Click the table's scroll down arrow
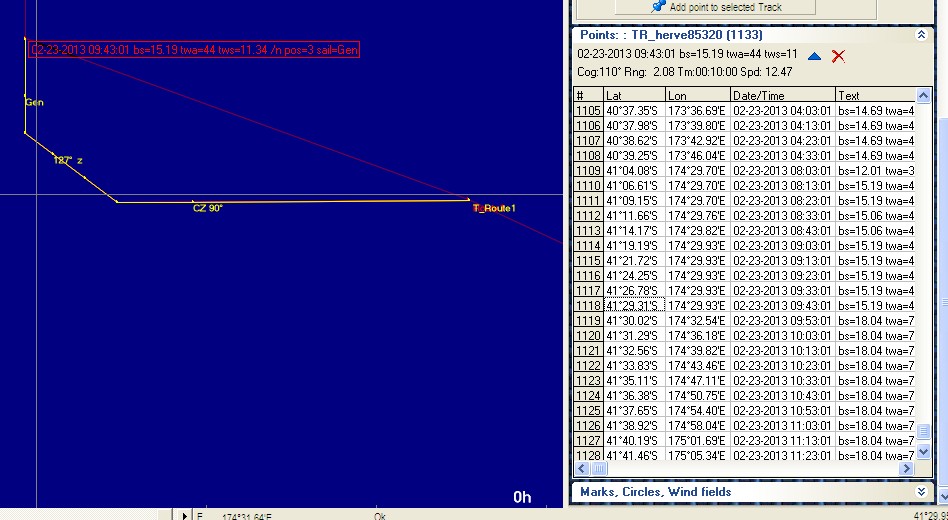The image size is (948, 520). click(909, 453)
